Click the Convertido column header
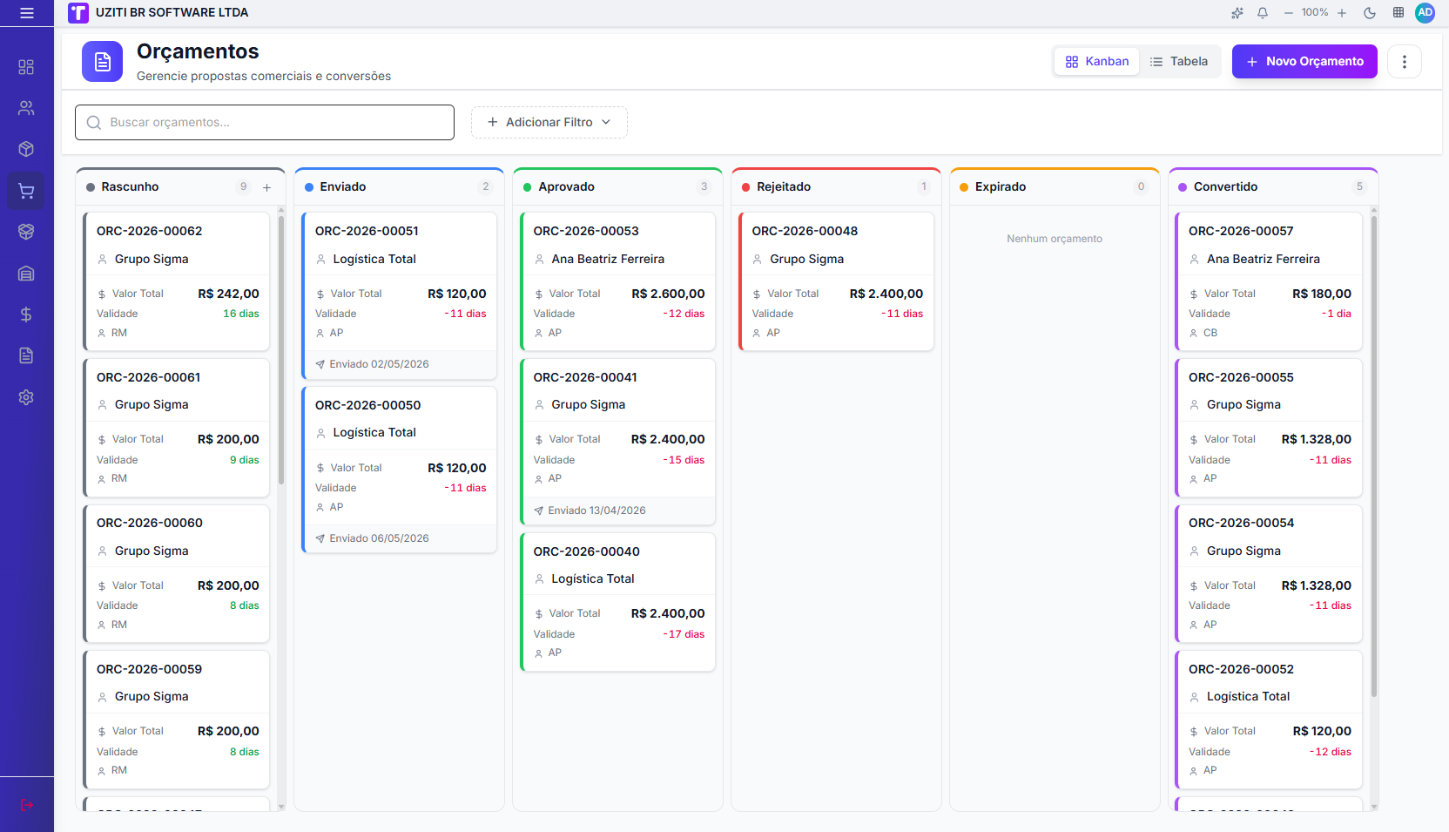Image resolution: width=1449 pixels, height=832 pixels. (x=1273, y=187)
